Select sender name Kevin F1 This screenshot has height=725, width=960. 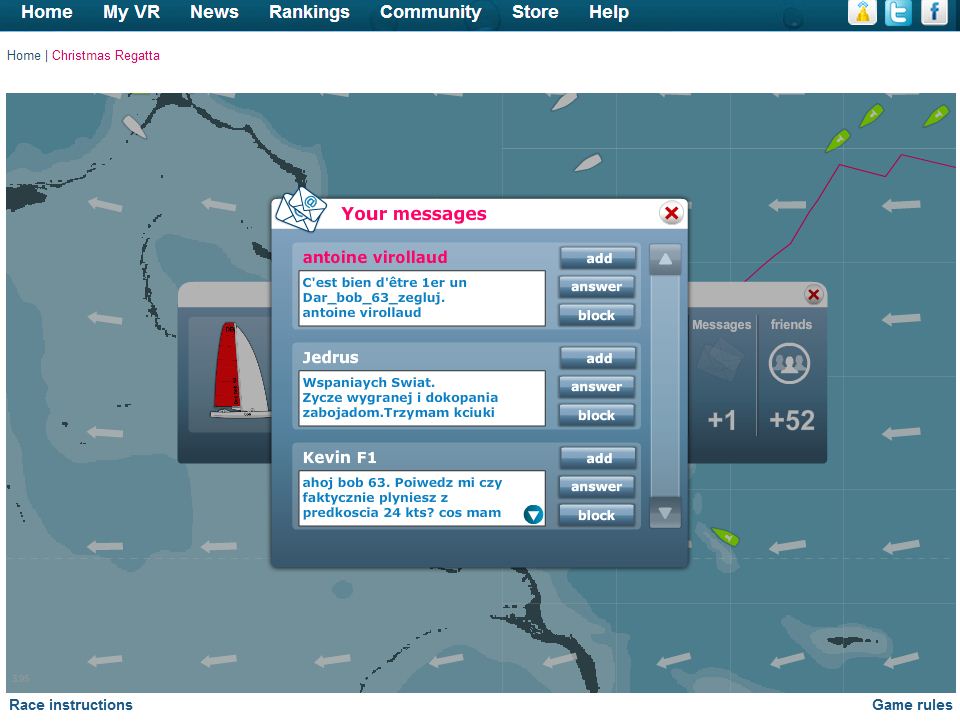pos(339,457)
